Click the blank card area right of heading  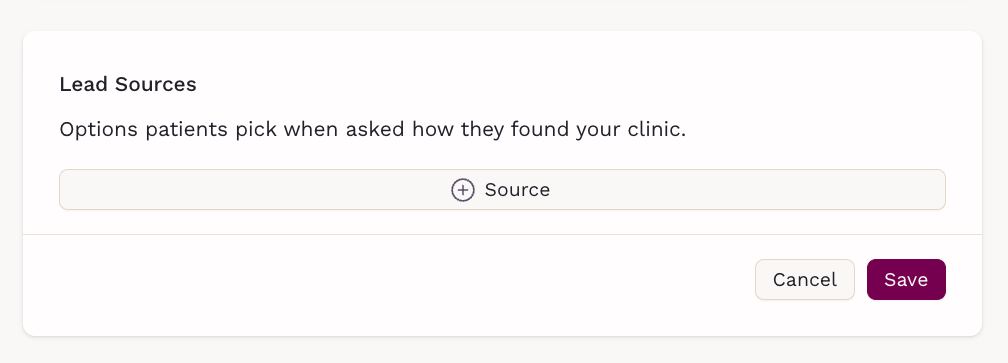[579, 84]
